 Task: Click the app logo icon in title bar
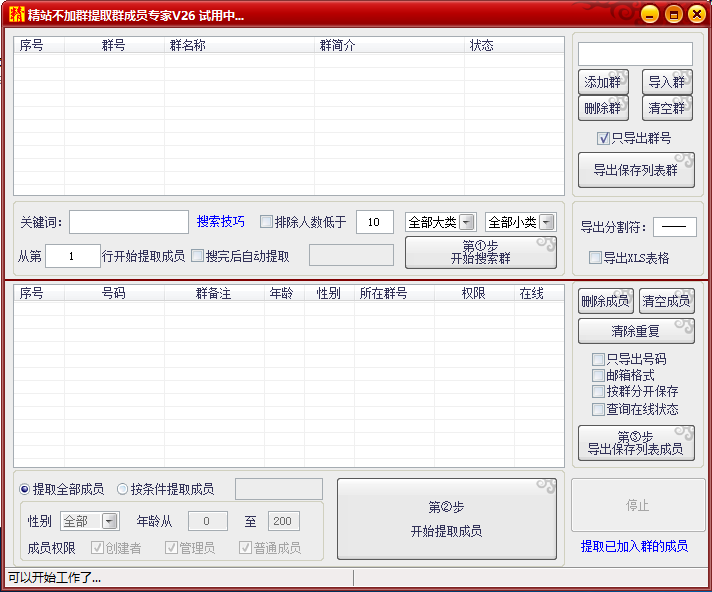[16, 14]
